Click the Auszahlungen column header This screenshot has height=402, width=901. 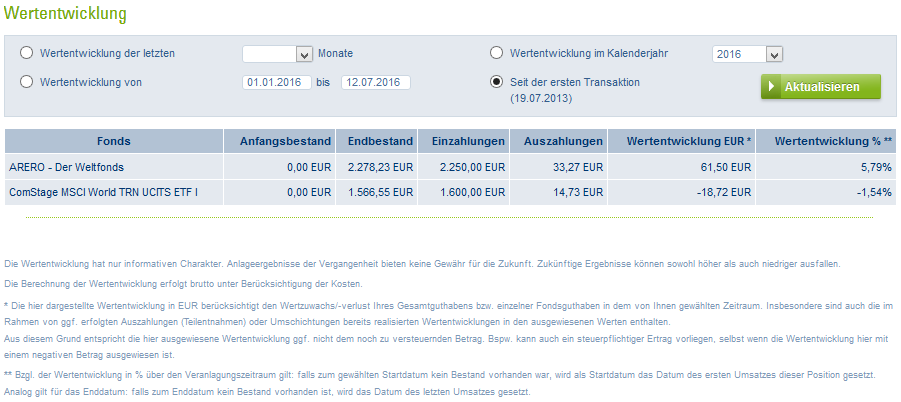click(x=562, y=141)
